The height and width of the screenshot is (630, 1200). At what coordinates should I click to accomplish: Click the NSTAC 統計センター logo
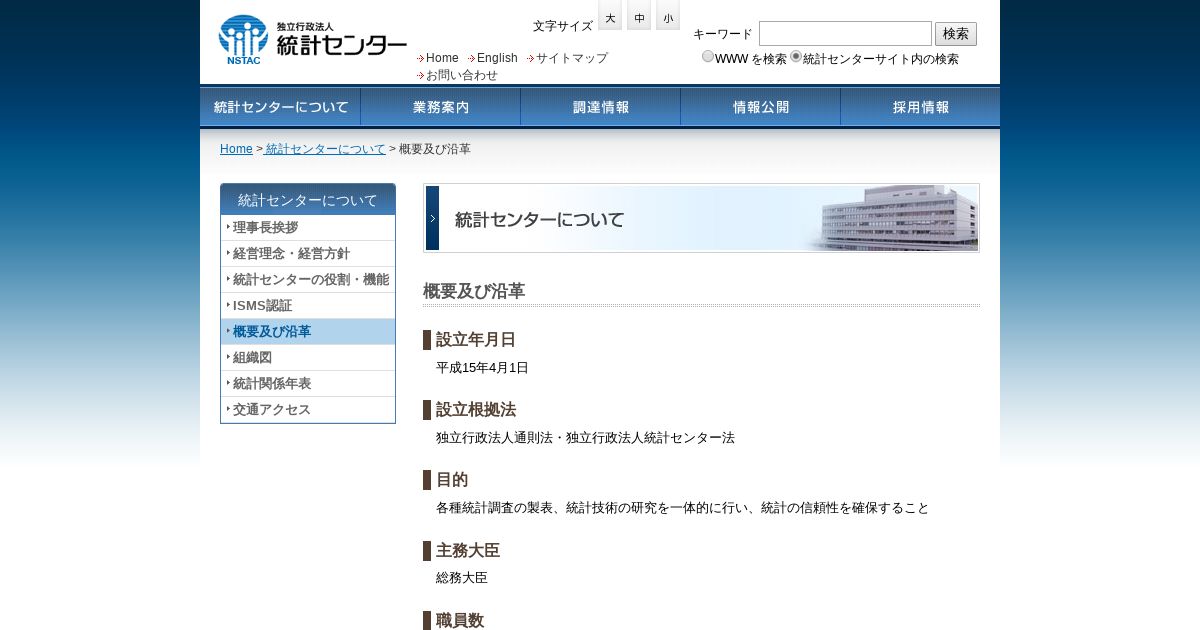pyautogui.click(x=313, y=40)
